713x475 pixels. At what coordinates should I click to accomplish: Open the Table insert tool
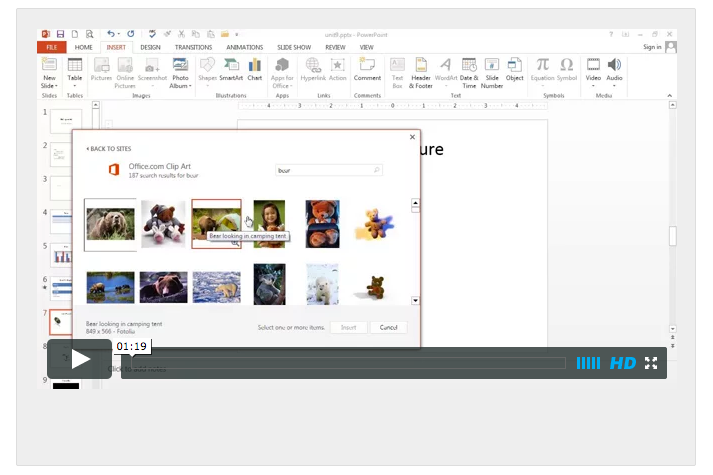(x=75, y=65)
